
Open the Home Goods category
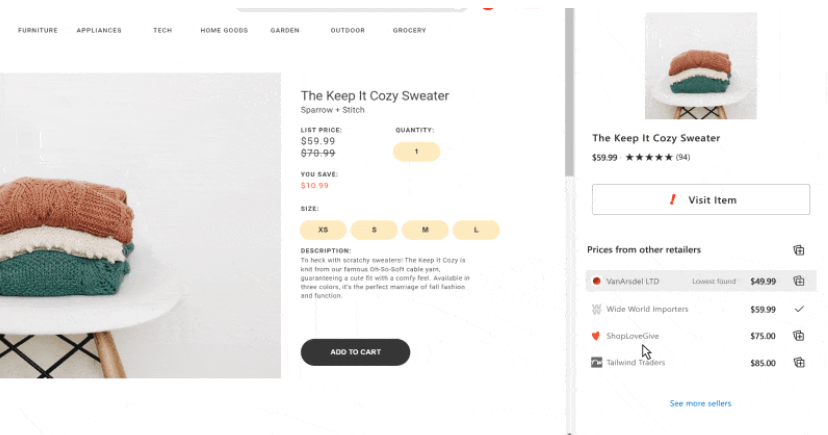click(224, 30)
